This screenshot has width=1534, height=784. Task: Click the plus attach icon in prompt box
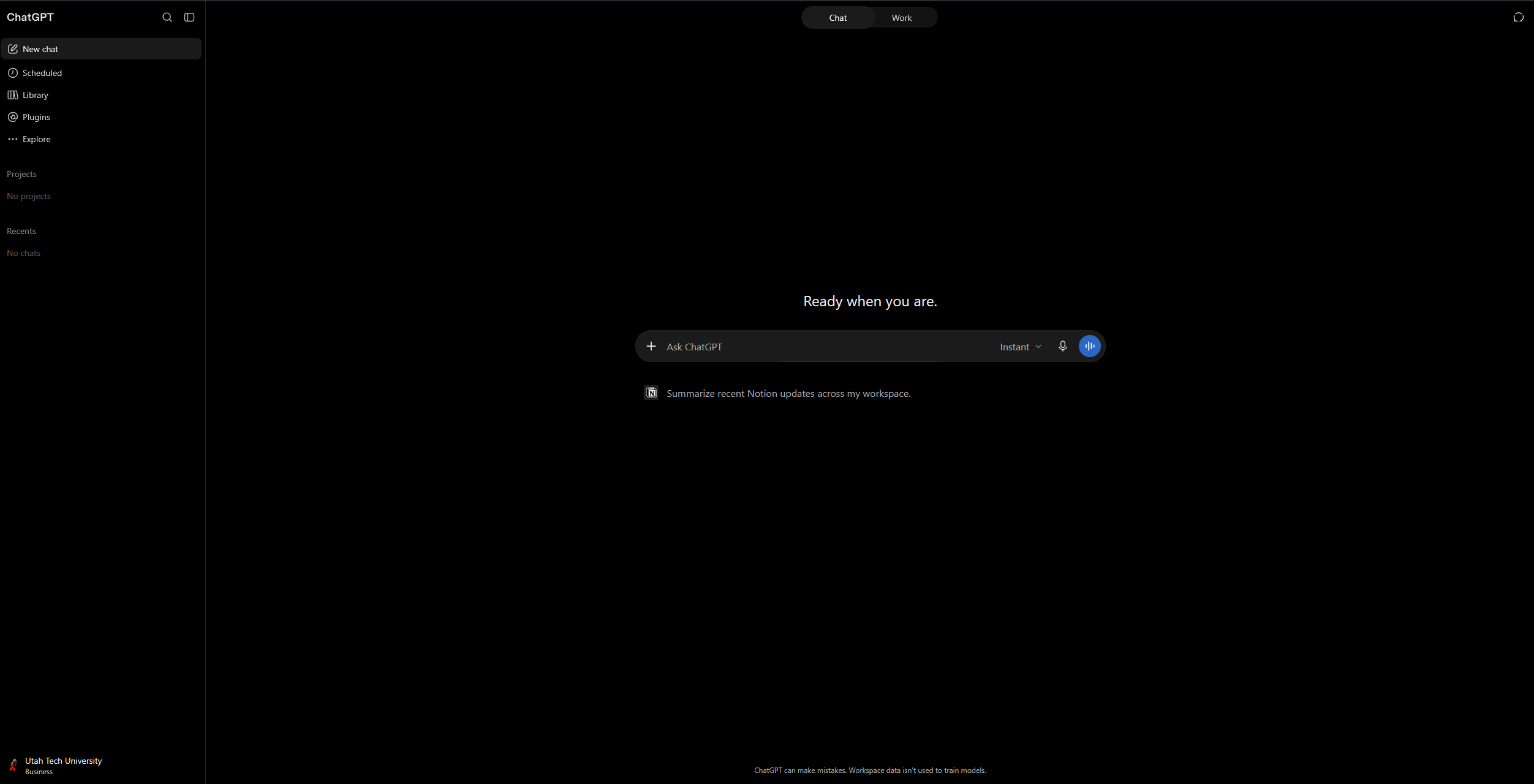[651, 347]
